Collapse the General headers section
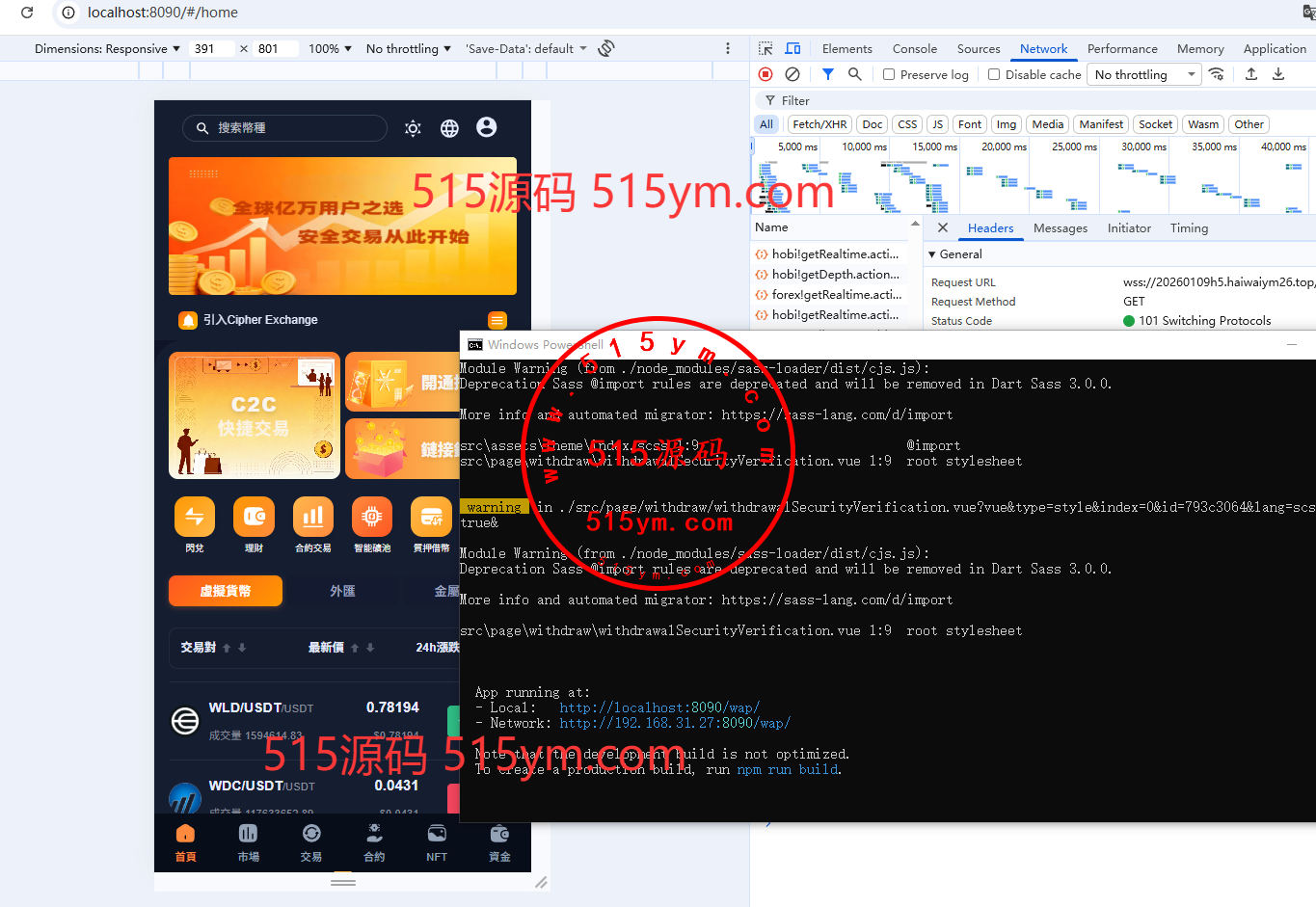 [932, 254]
